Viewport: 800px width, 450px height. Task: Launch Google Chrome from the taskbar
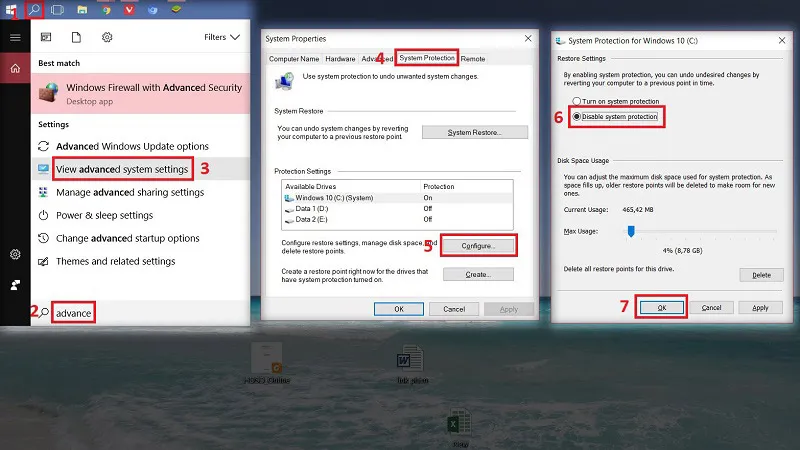[107, 9]
